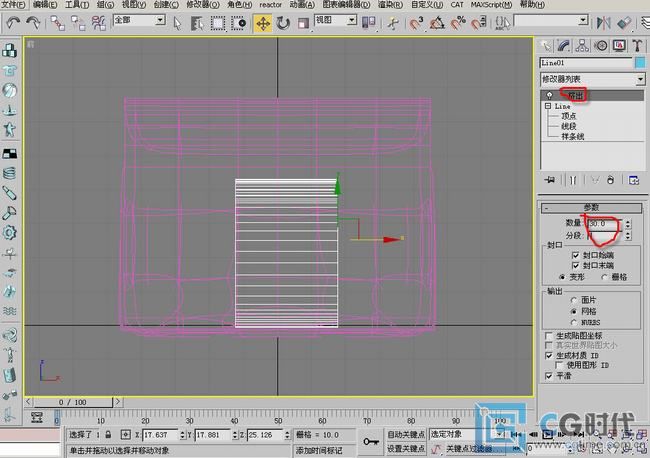Image resolution: width=650 pixels, height=458 pixels.
Task: Select the 栅格 radio button
Action: click(603, 276)
